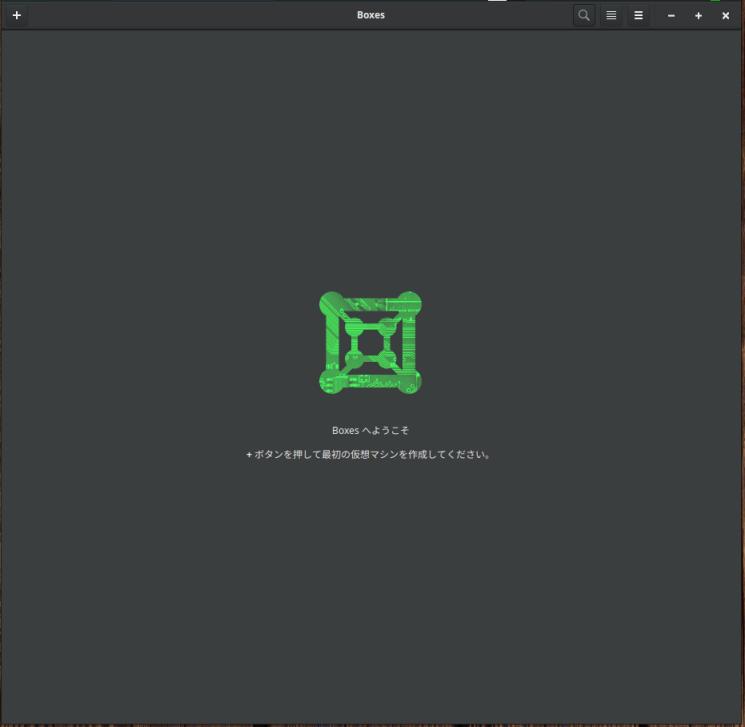Viewport: 745px width, 727px height.
Task: Close the Boxes window
Action: click(x=726, y=16)
